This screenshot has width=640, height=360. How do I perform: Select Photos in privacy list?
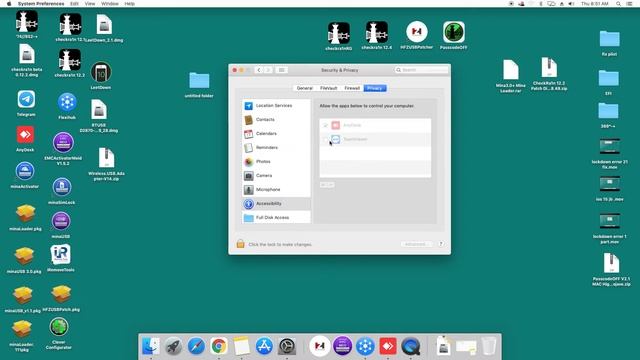(x=276, y=162)
